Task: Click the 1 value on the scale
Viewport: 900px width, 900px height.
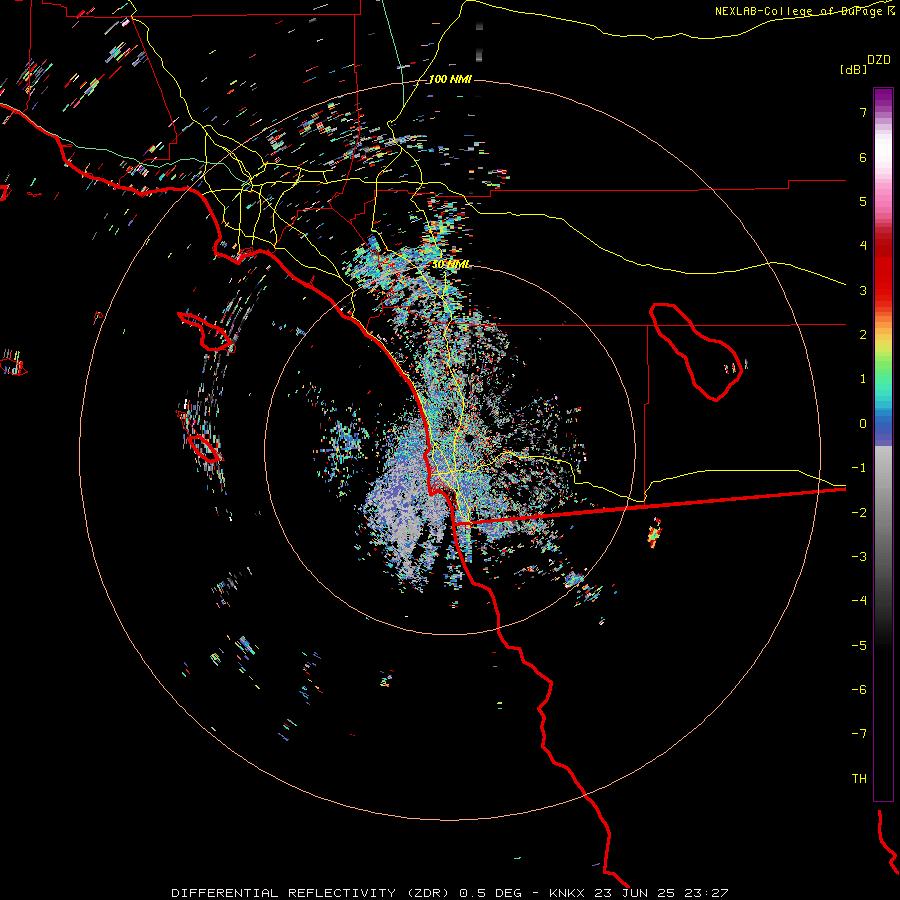Action: [863, 378]
